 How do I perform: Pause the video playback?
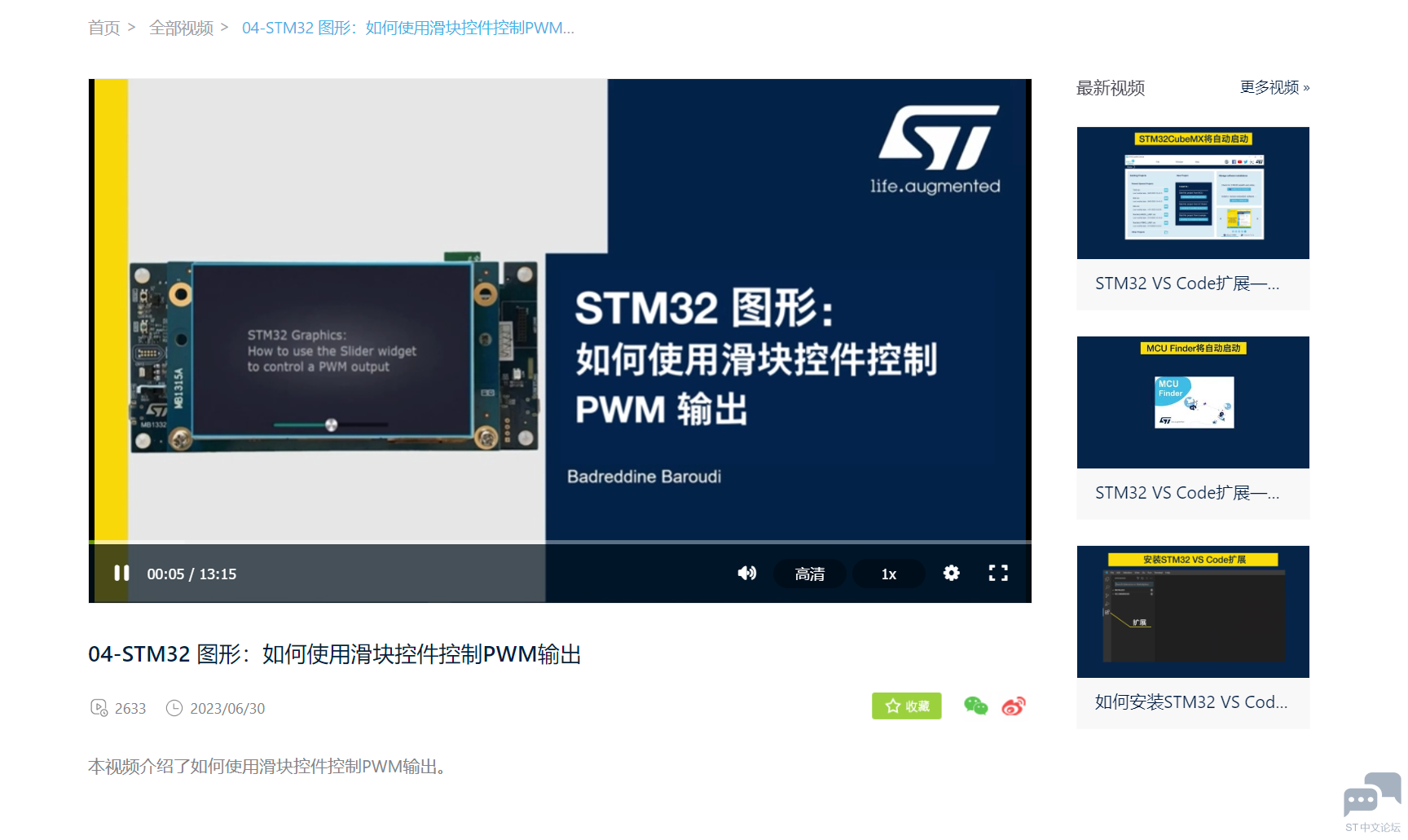(x=121, y=574)
